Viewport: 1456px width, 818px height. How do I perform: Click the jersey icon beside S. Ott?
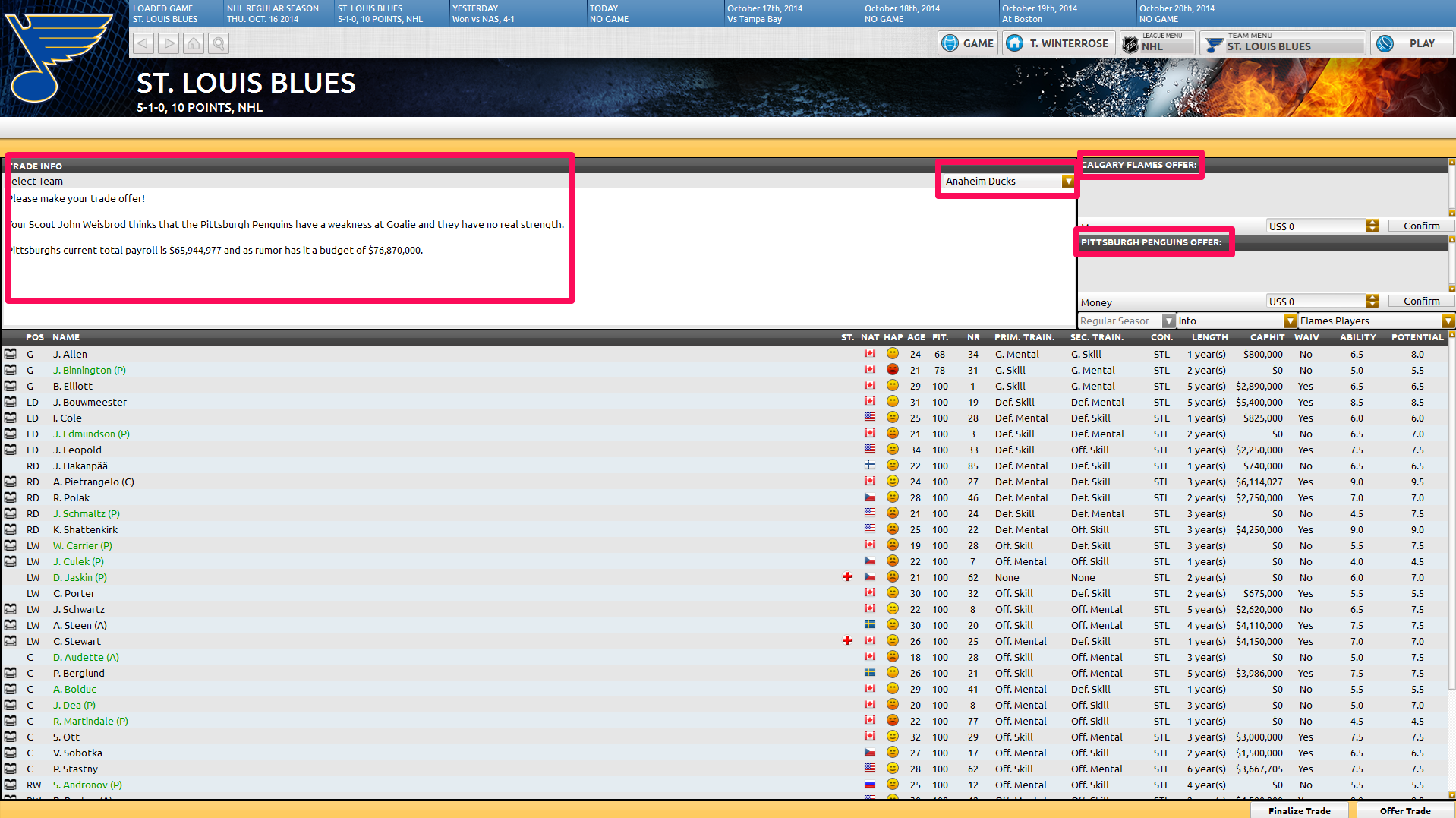(x=10, y=737)
